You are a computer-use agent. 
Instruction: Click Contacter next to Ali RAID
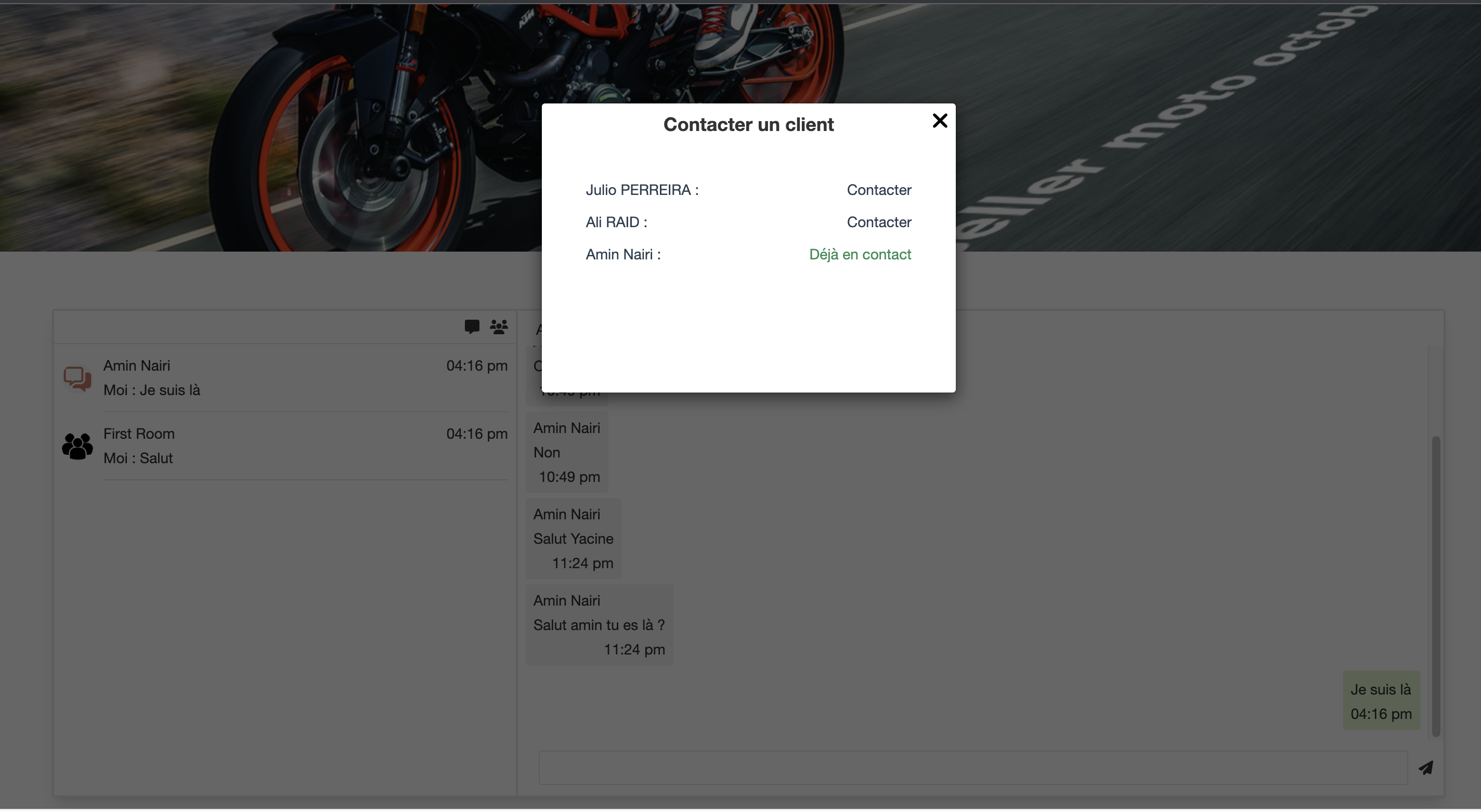878,222
